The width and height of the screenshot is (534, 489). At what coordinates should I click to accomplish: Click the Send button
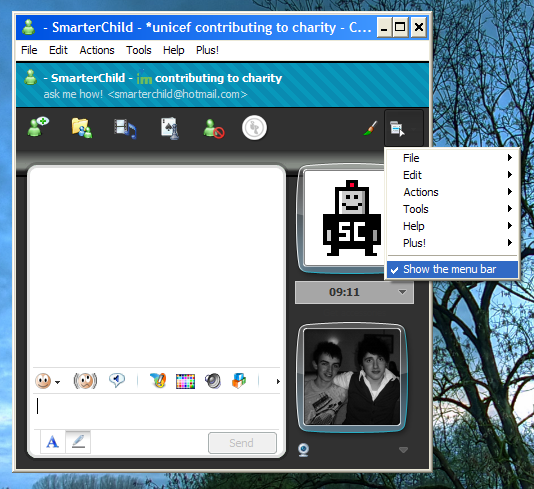coord(242,443)
